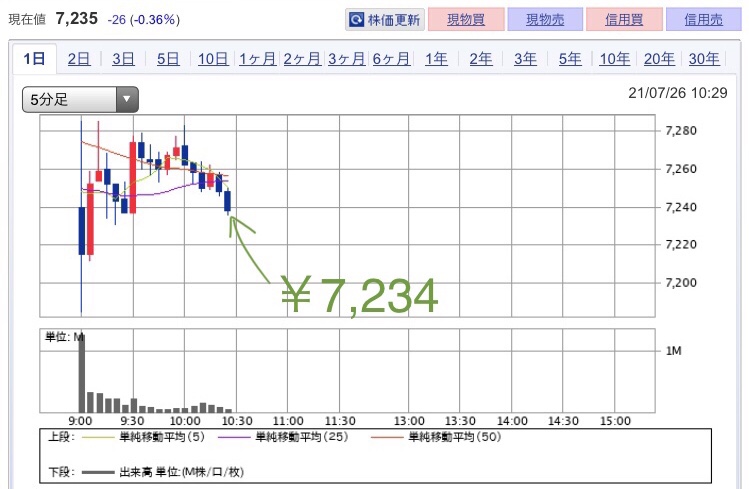Viewport: 749px width, 489px height.
Task: Click the 出来高 volume legend entry
Action: coord(163,472)
